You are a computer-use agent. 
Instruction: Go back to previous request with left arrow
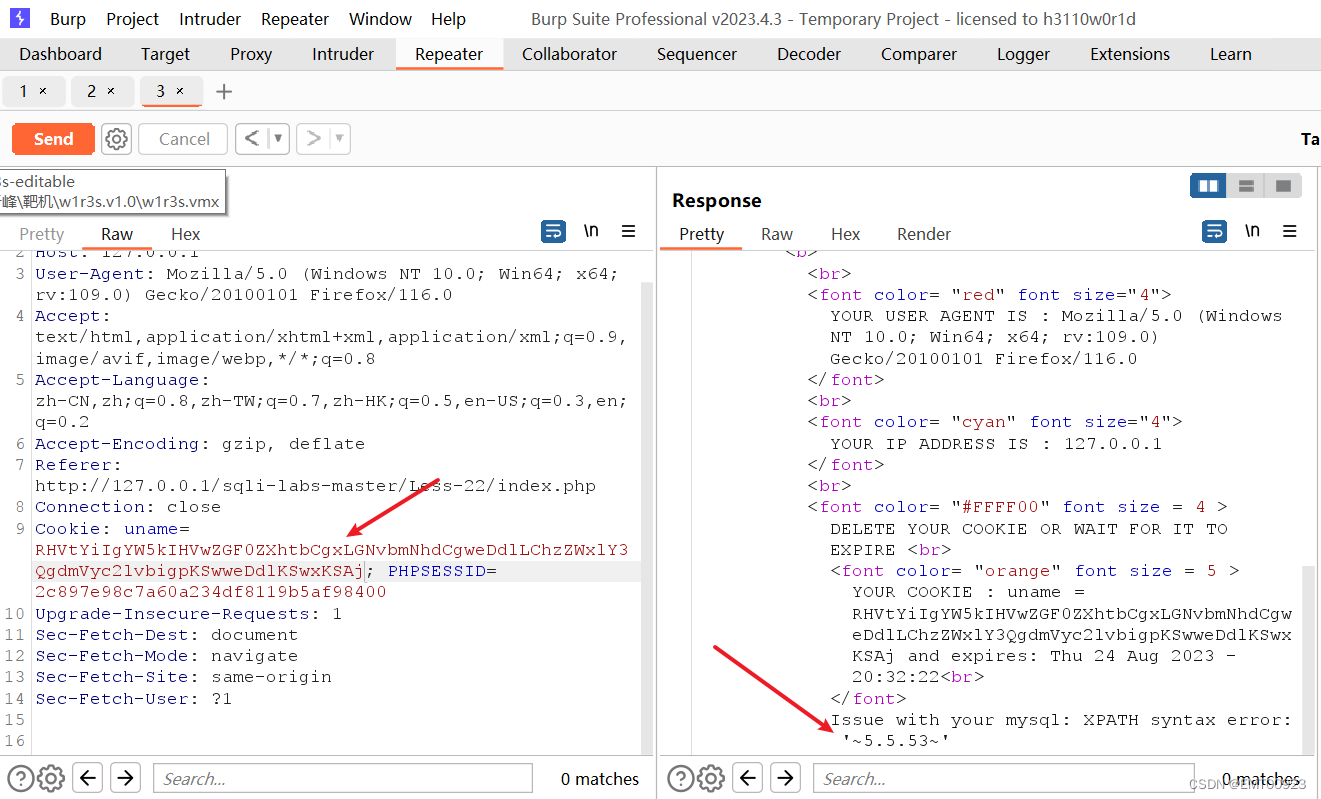[253, 139]
